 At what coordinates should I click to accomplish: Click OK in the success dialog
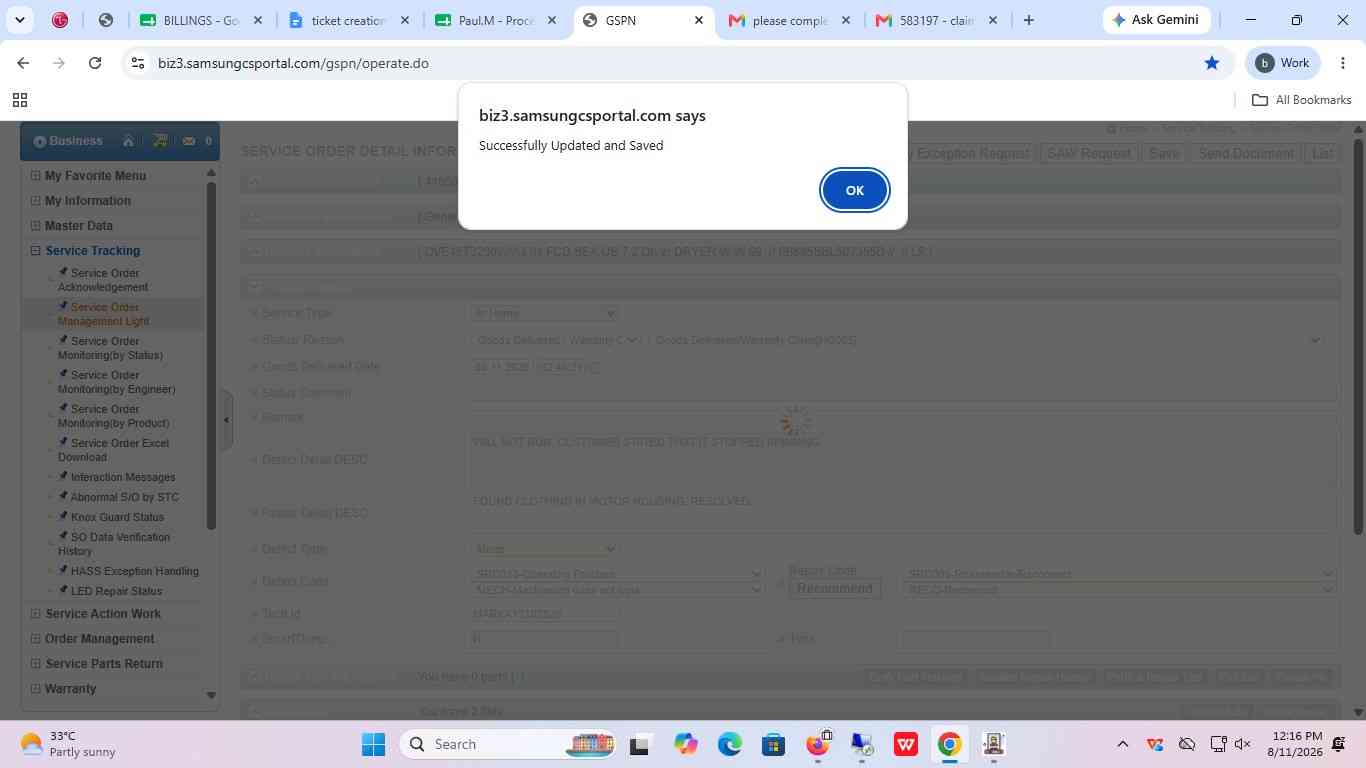click(854, 190)
